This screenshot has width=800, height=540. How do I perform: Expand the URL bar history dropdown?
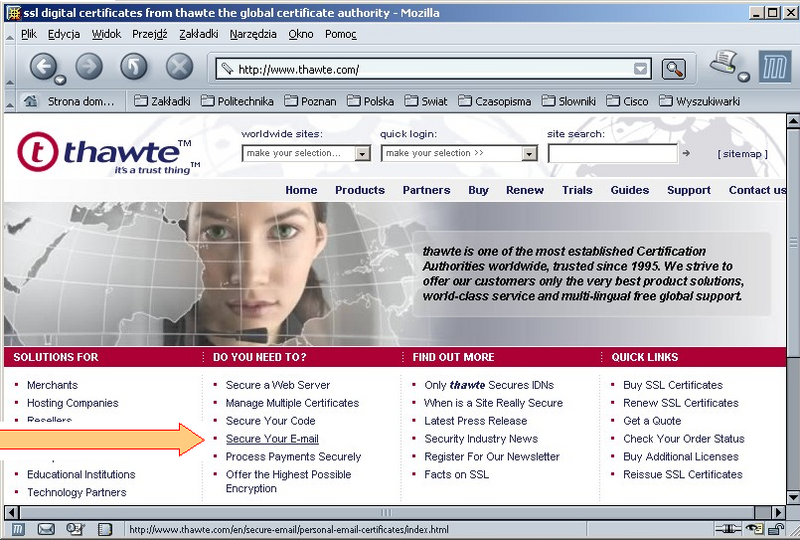coord(640,69)
